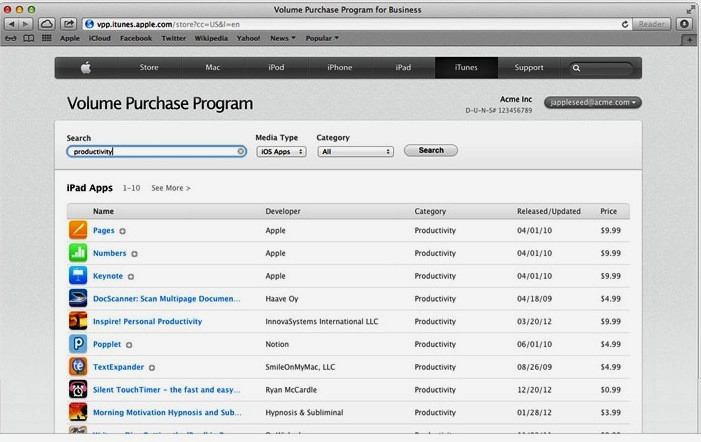Open the Numbers app link

[x=110, y=253]
